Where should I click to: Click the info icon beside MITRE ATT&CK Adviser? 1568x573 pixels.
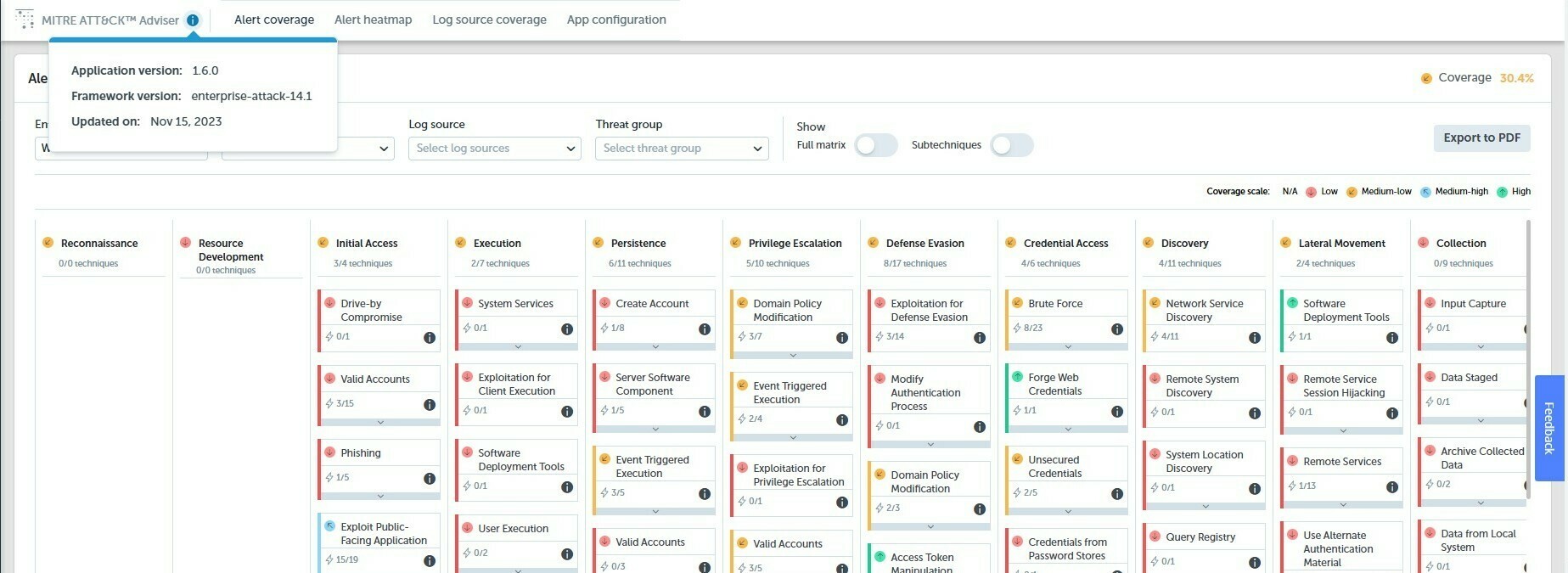click(193, 20)
